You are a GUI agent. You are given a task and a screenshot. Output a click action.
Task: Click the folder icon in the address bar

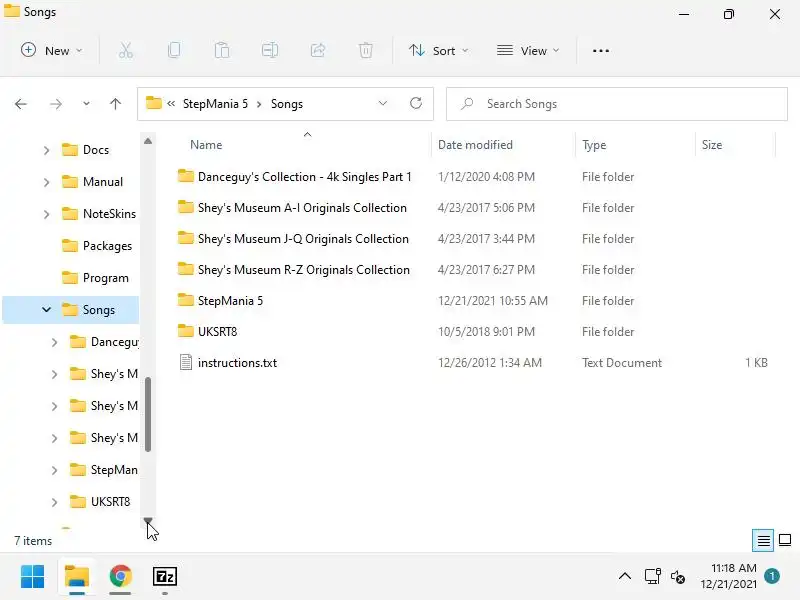coord(154,103)
